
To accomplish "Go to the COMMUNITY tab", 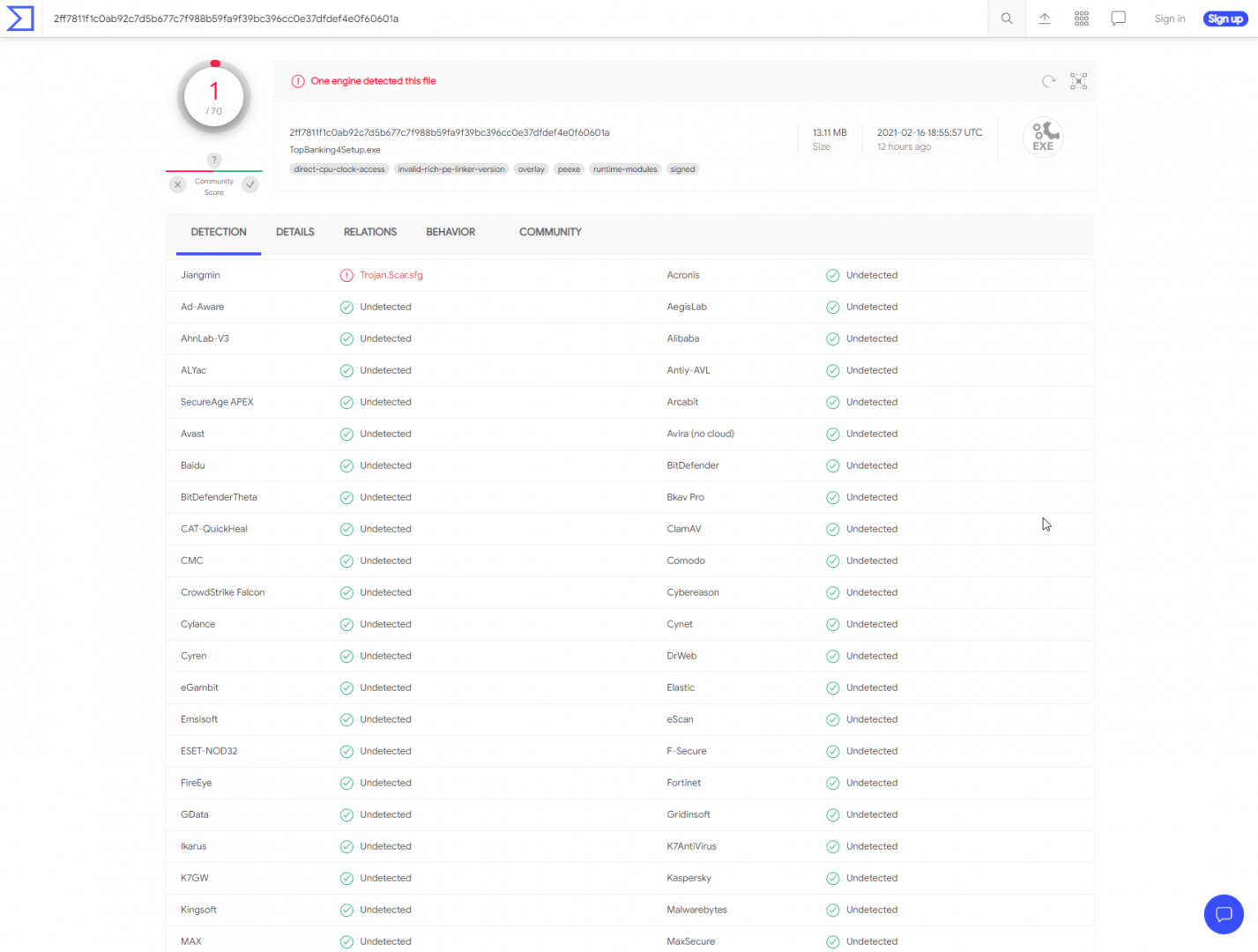I will pos(550,232).
